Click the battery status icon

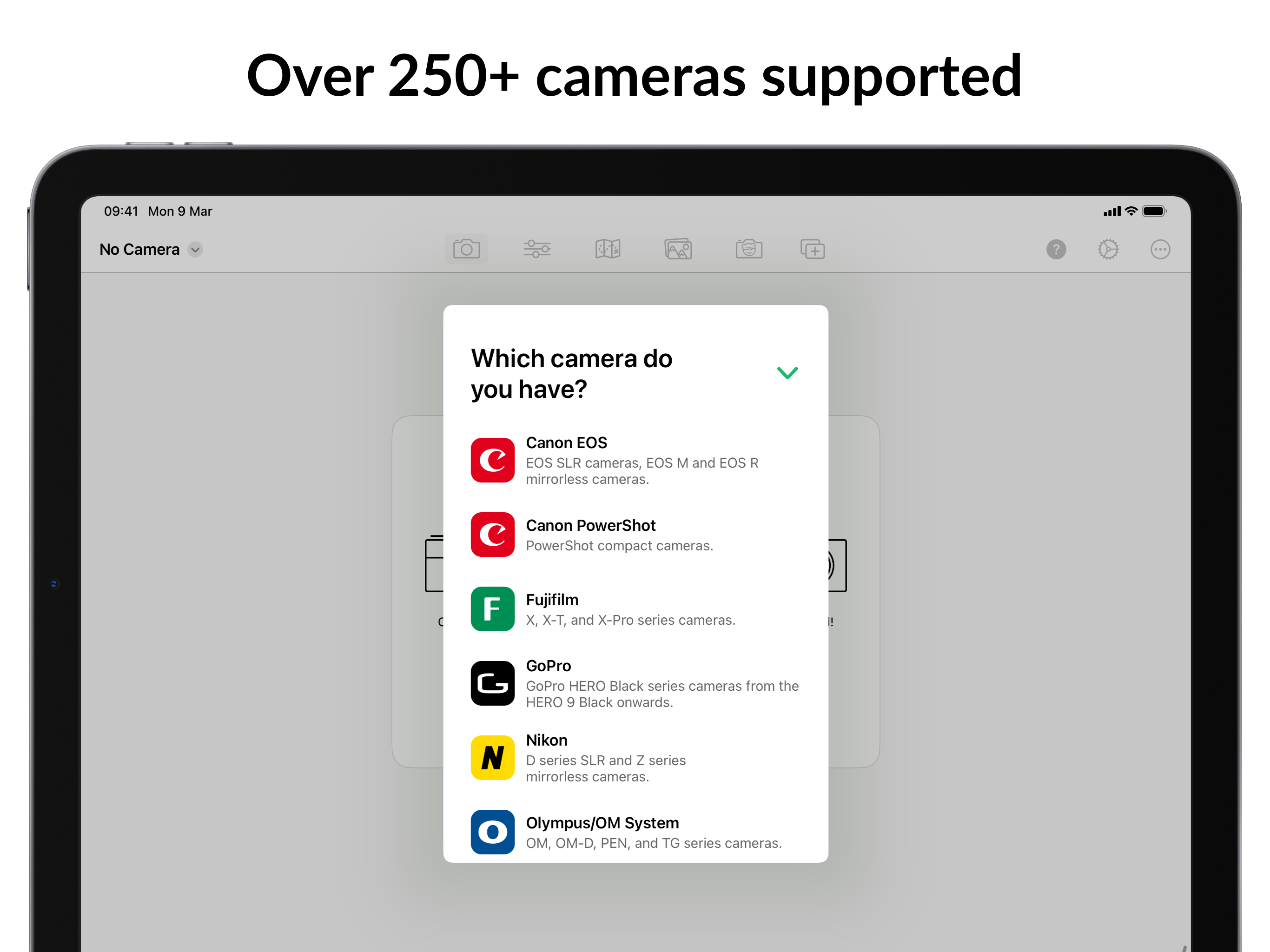[x=1154, y=212]
